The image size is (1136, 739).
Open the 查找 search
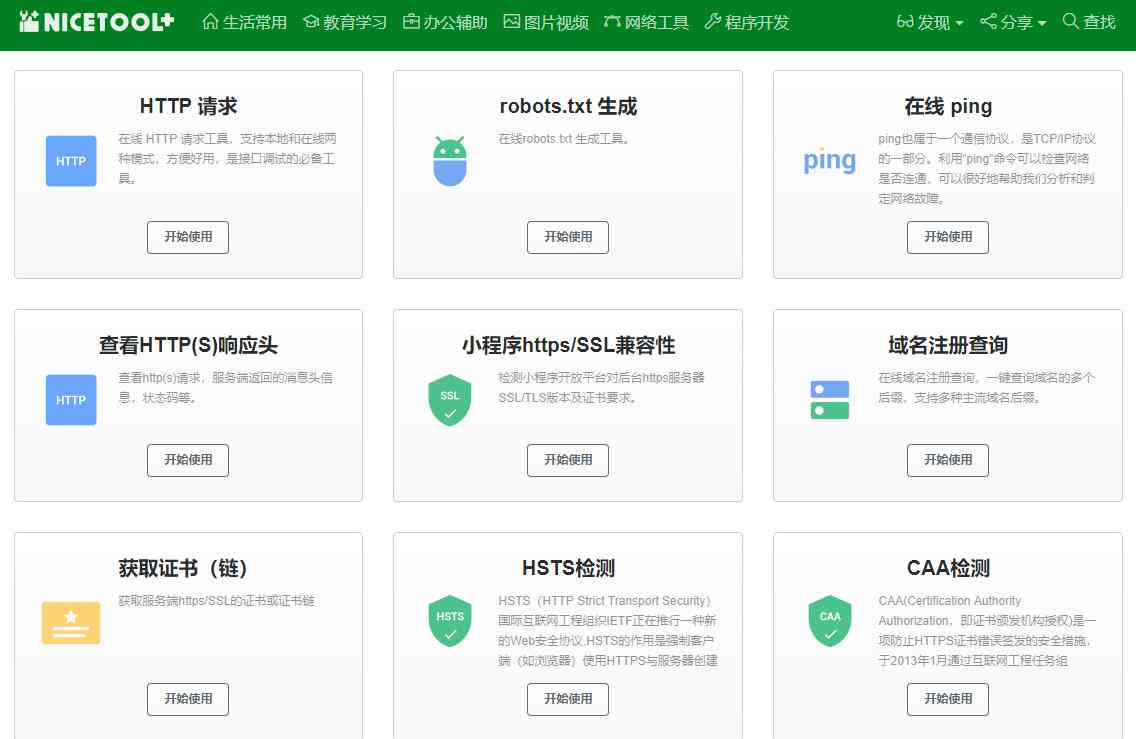1089,22
